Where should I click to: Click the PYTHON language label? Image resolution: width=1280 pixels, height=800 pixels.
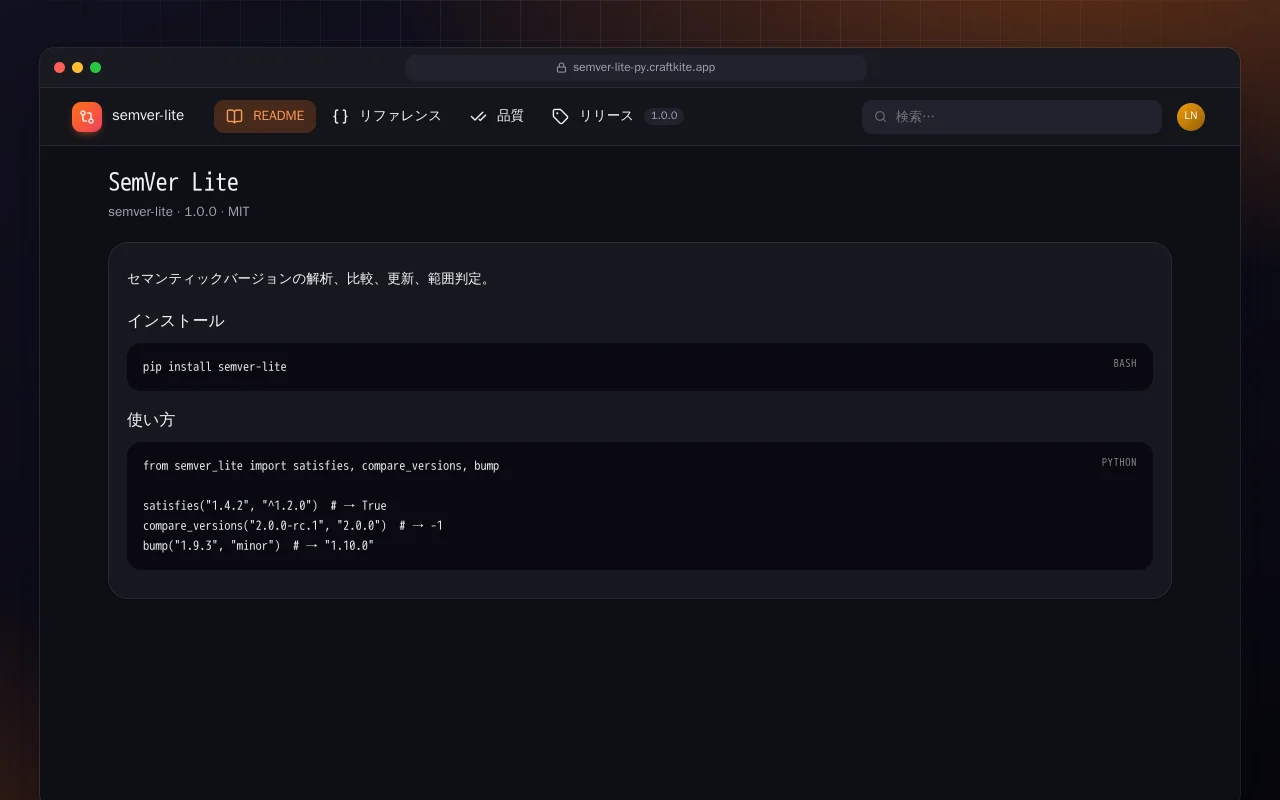(x=1119, y=463)
